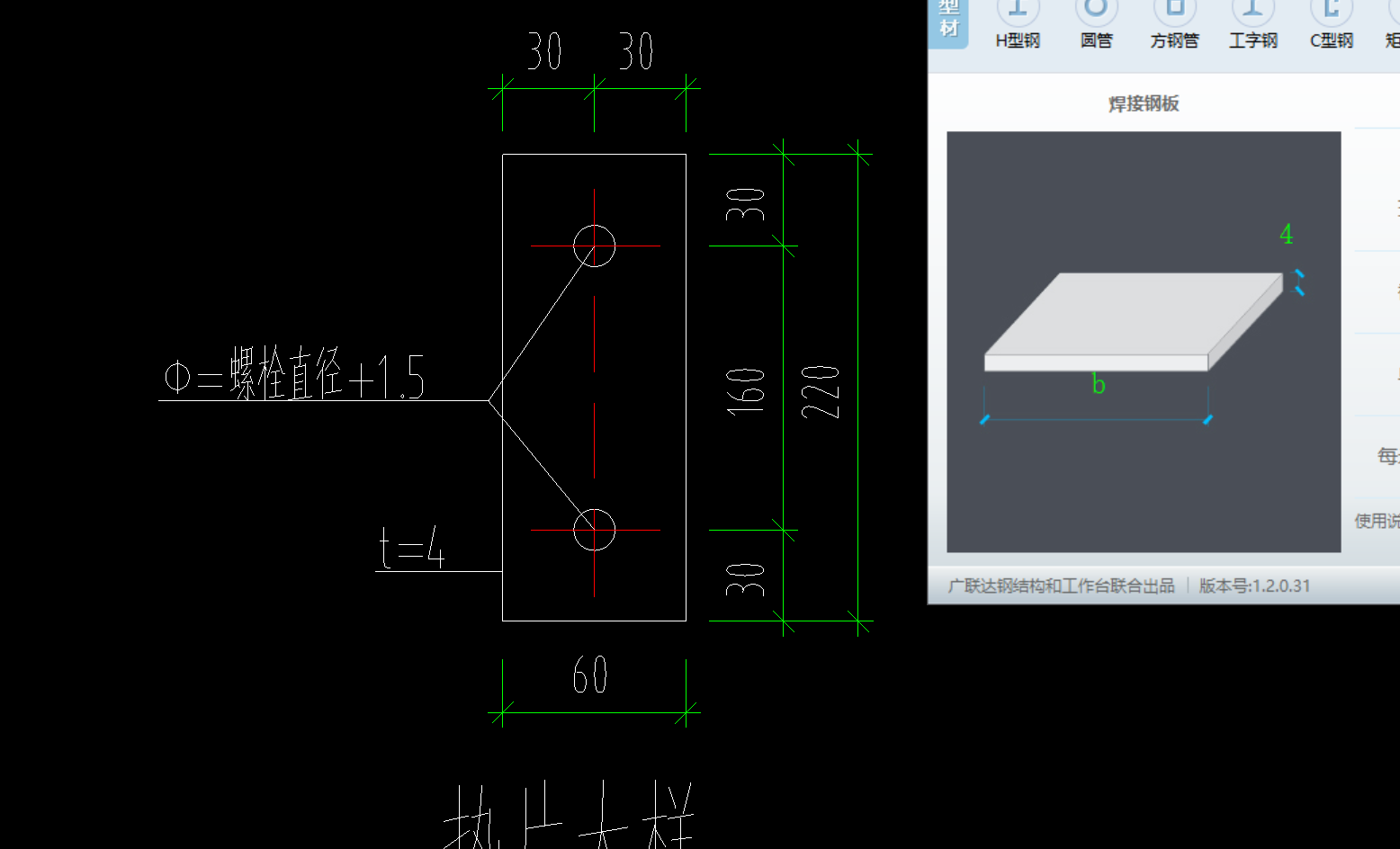
Task: Click the lower vertical 30 dimension
Action: coord(746,580)
